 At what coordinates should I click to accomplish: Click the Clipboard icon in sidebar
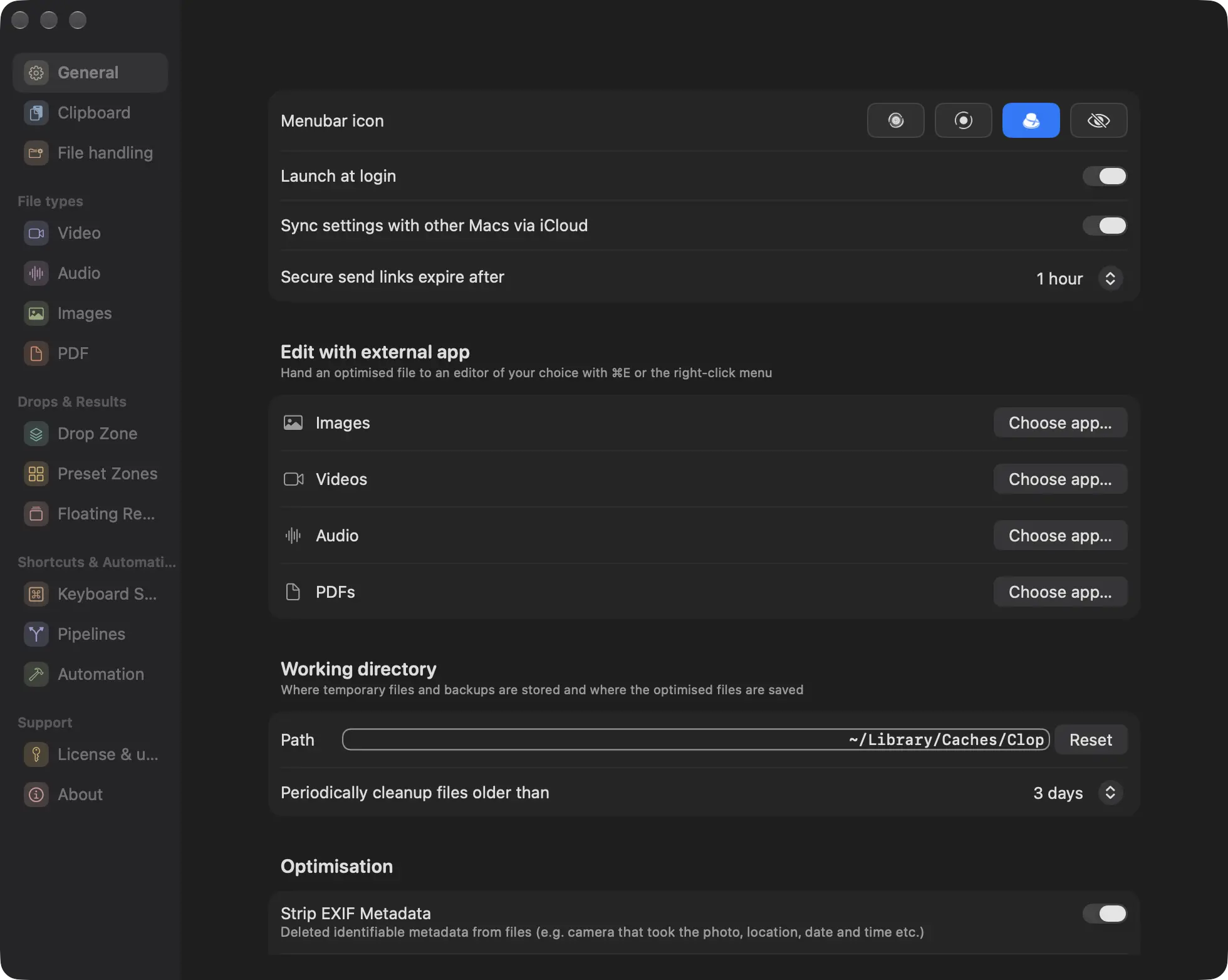pyautogui.click(x=36, y=113)
